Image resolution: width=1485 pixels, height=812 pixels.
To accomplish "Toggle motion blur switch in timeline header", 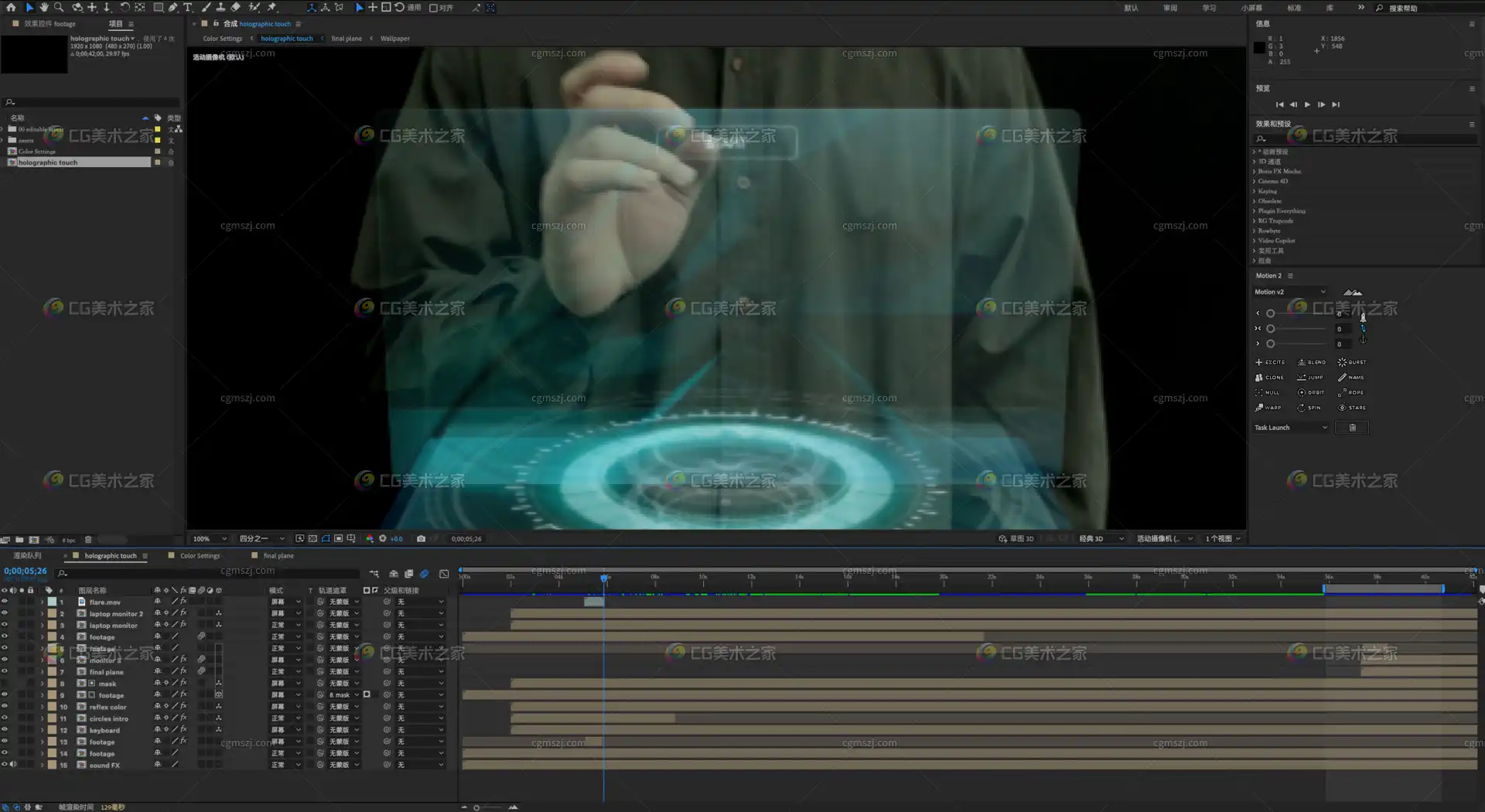I will click(424, 574).
